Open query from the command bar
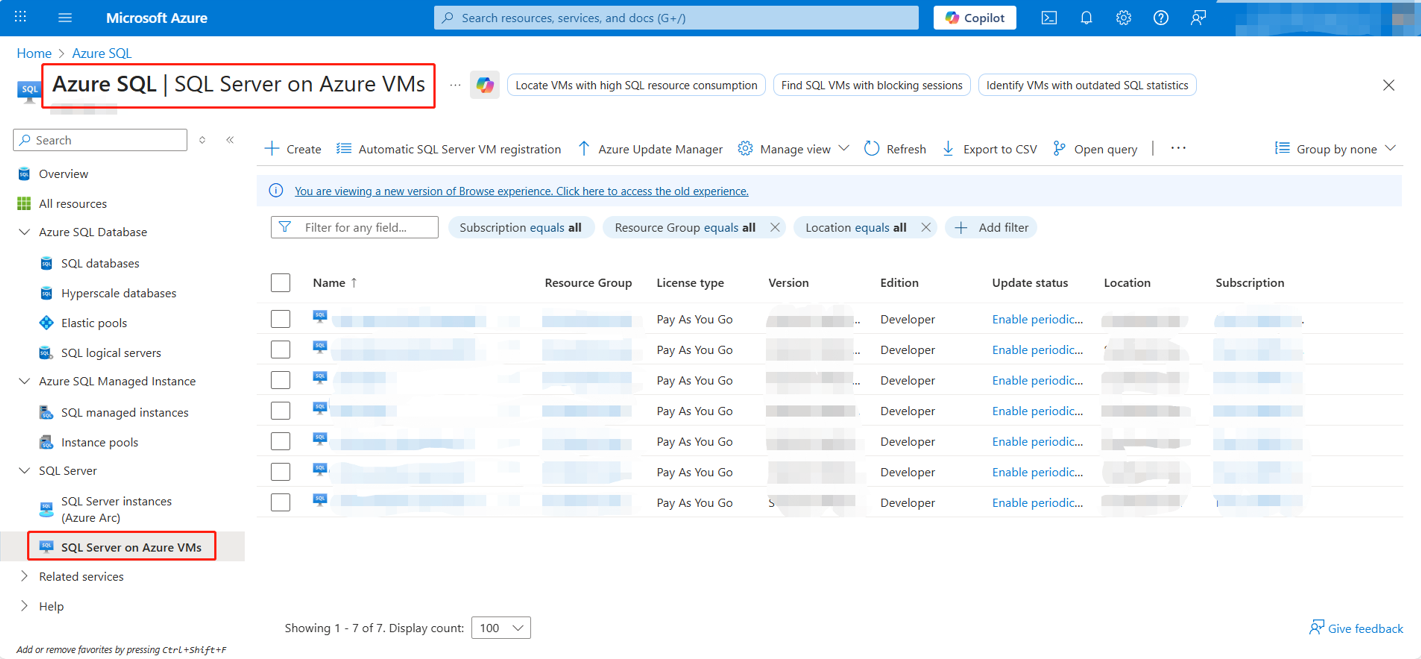Image resolution: width=1421 pixels, height=659 pixels. pos(1094,148)
